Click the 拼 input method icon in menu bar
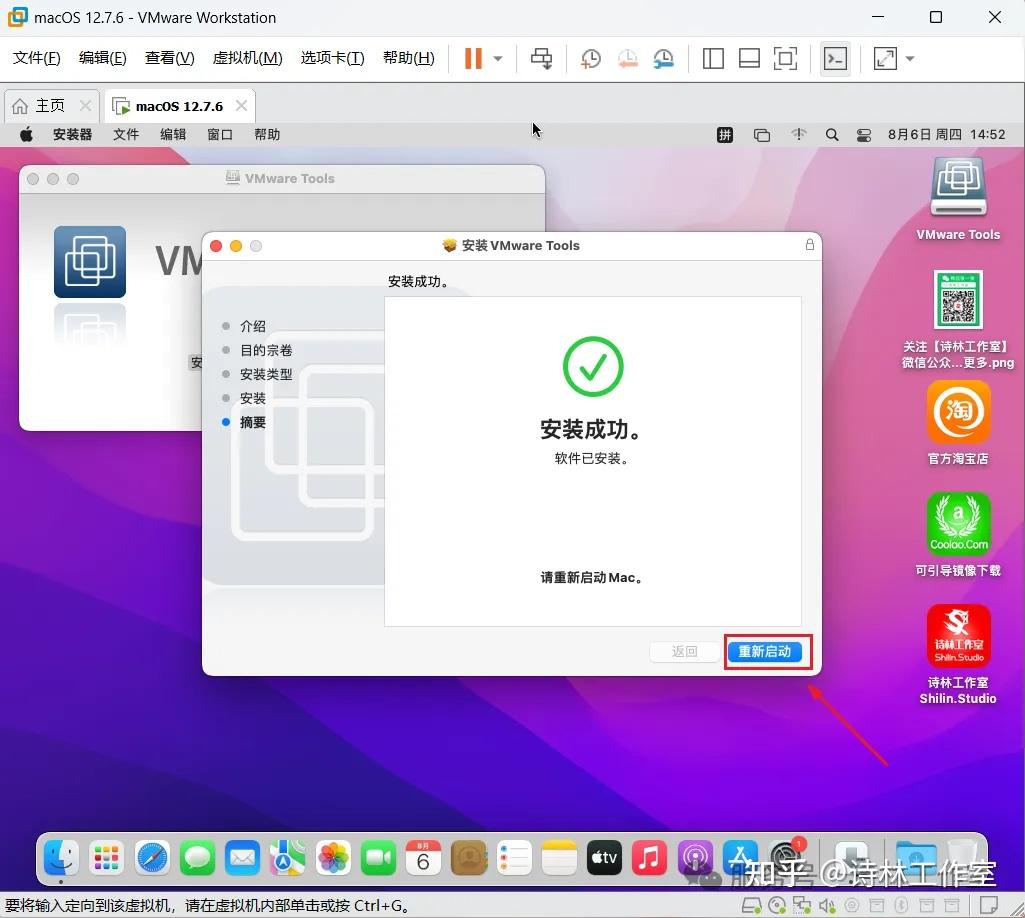Image resolution: width=1025 pixels, height=918 pixels. click(x=725, y=135)
